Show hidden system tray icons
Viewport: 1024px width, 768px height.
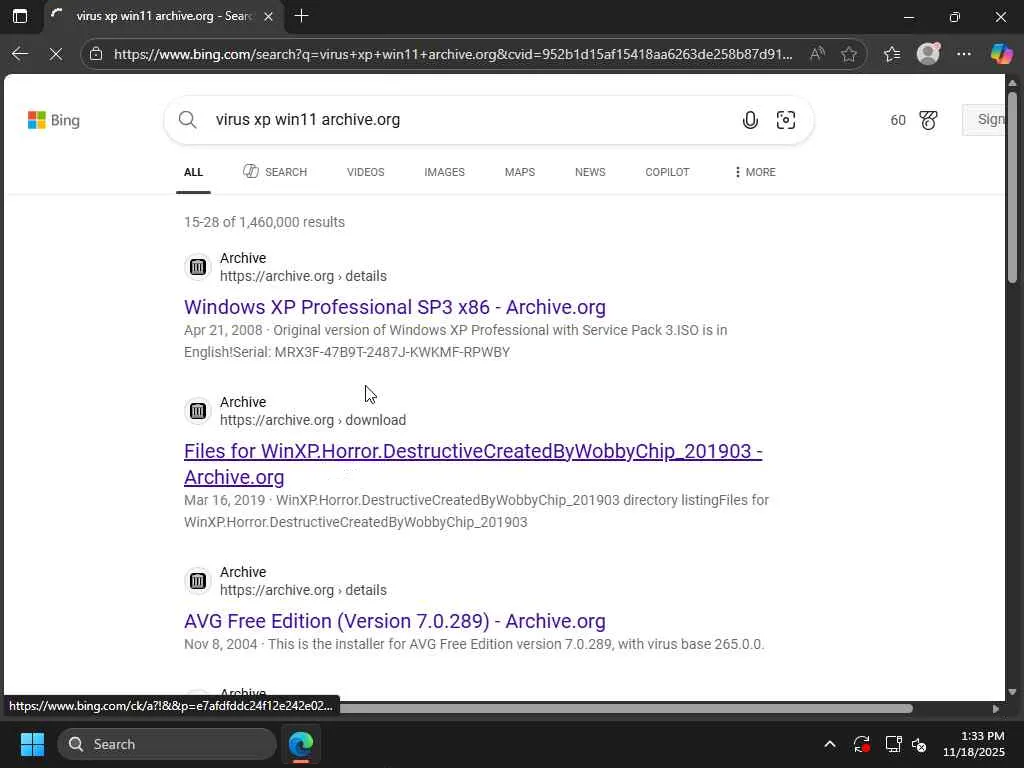tap(829, 744)
